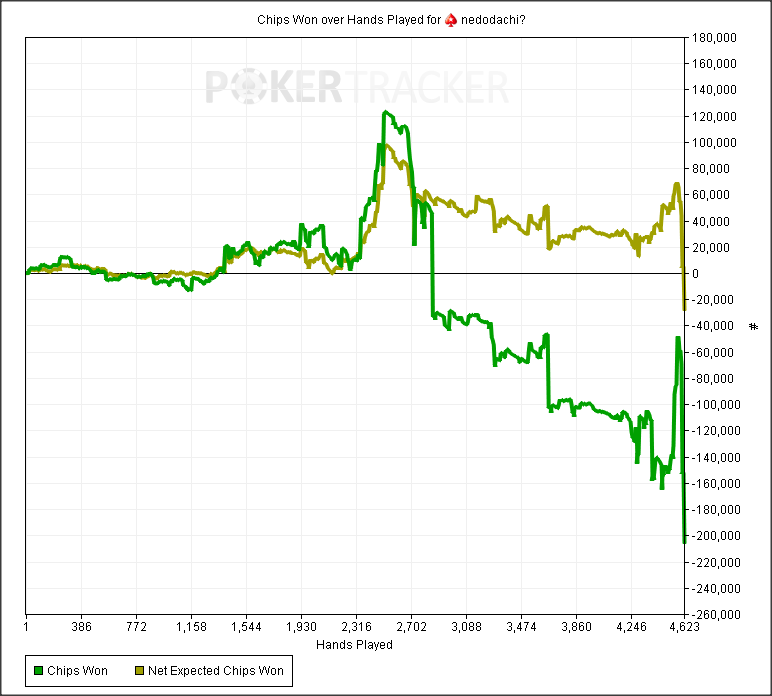Click the x-axis value 3,474
Image resolution: width=772 pixels, height=696 pixels.
[x=521, y=627]
